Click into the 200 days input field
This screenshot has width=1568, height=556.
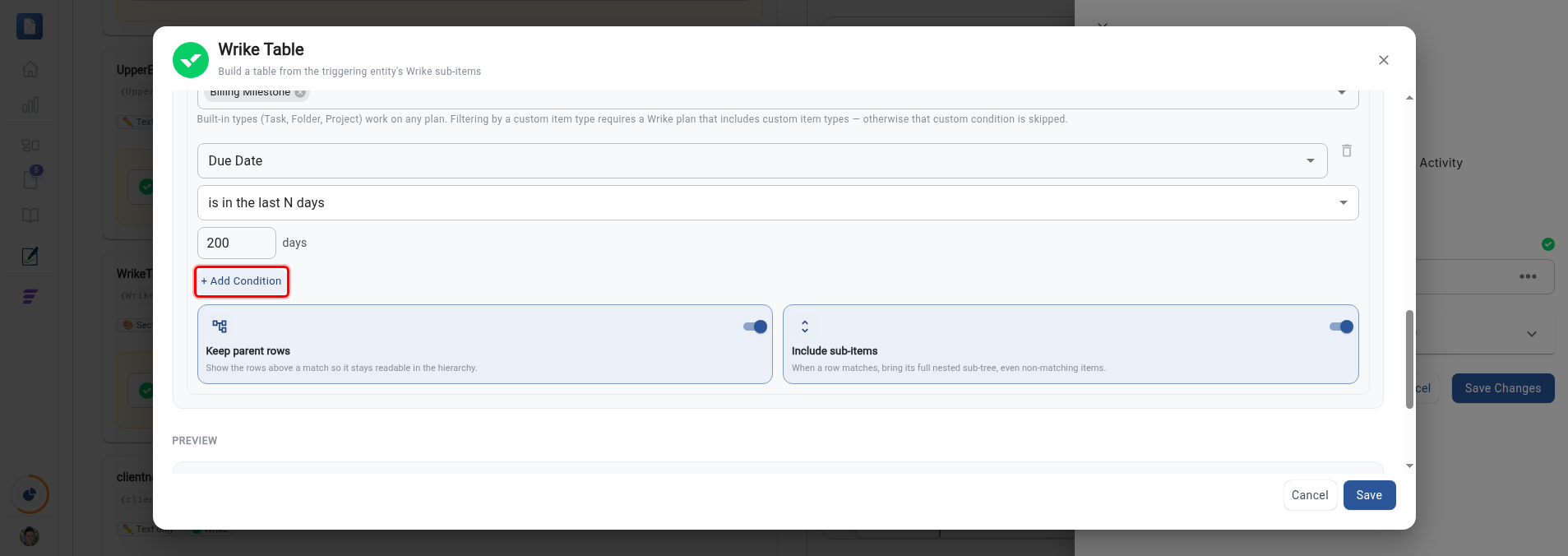pos(237,243)
